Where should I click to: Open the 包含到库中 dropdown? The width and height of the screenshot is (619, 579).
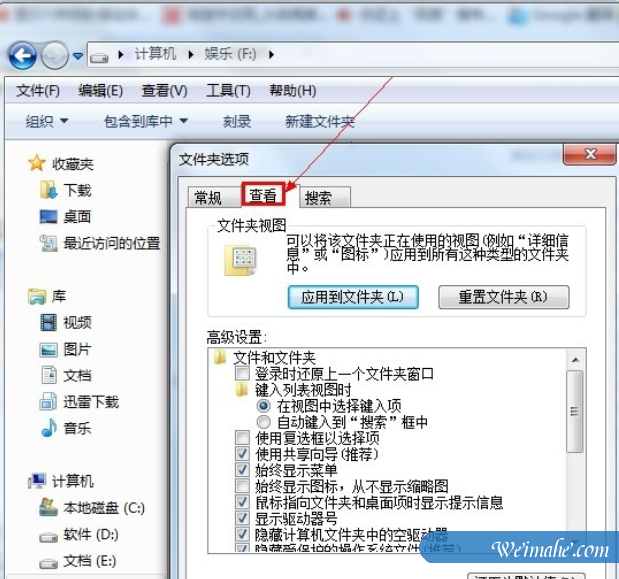[145, 121]
